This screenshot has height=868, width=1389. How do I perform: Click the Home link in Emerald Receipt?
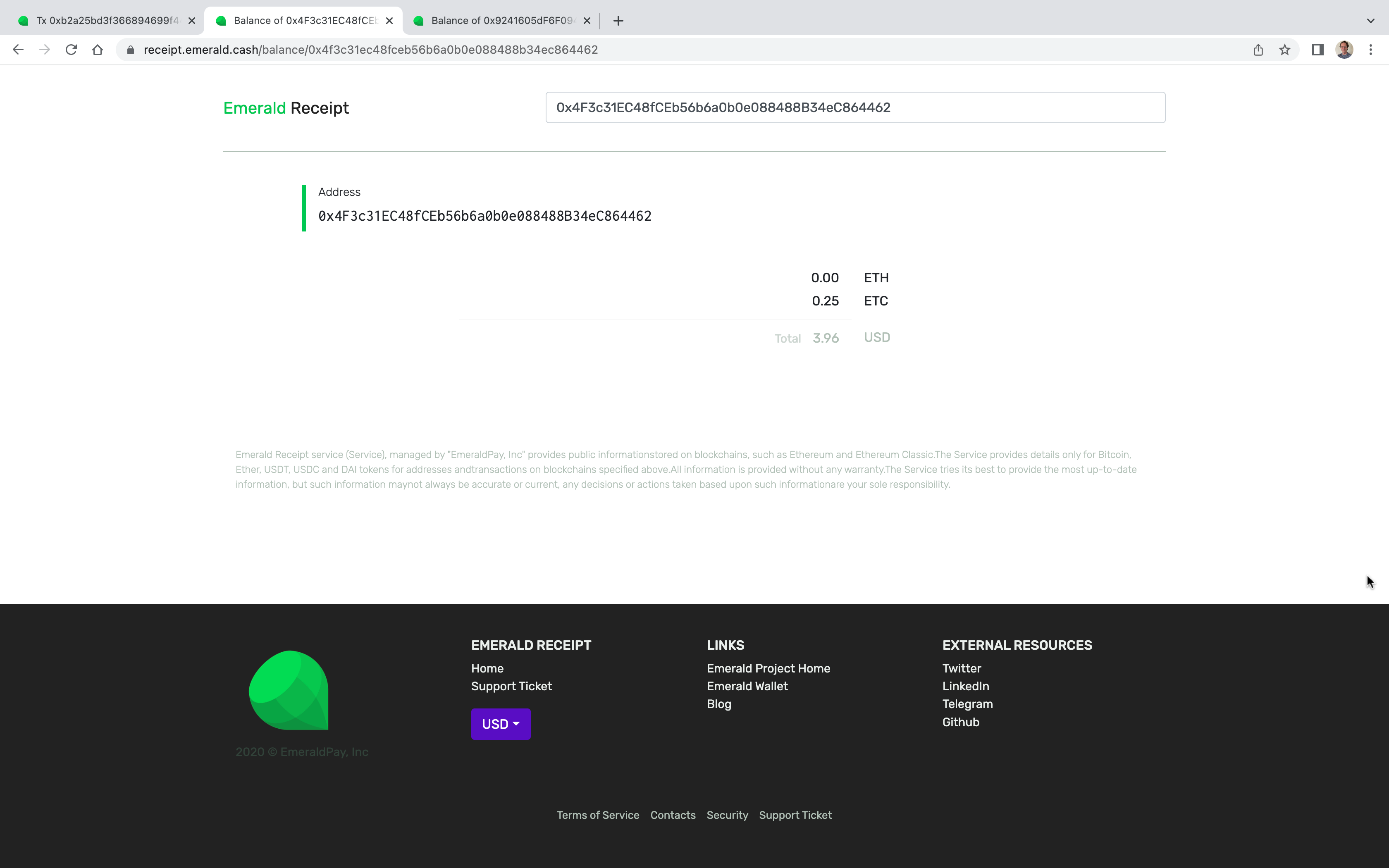click(487, 668)
